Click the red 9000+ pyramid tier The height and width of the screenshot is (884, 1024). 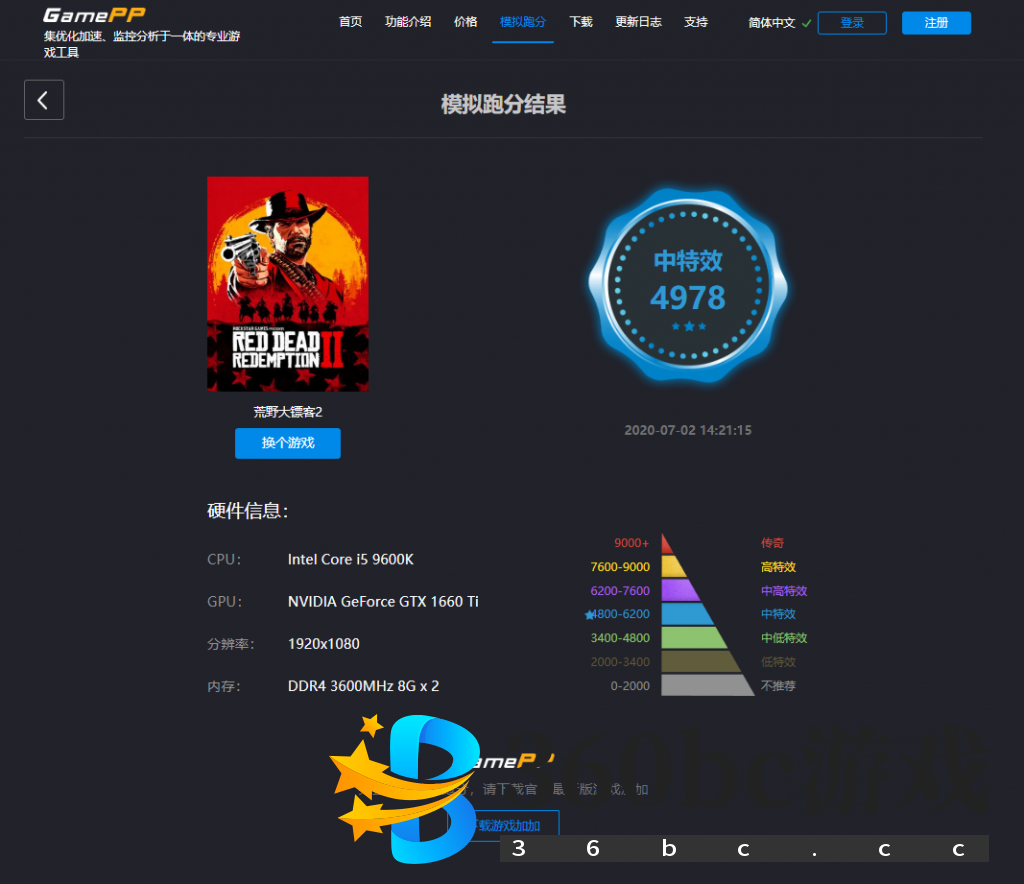pyautogui.click(x=666, y=545)
